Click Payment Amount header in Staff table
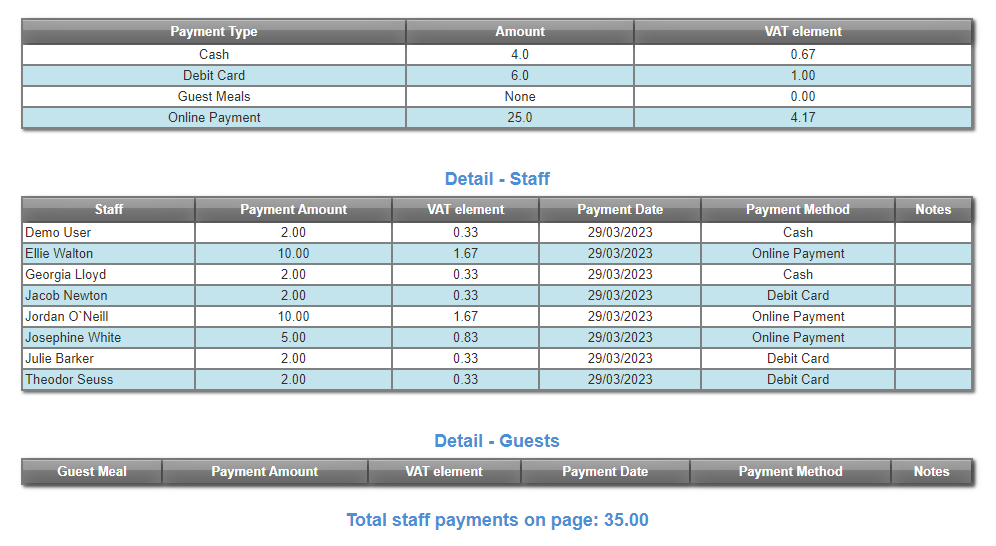996x546 pixels. [x=293, y=210]
